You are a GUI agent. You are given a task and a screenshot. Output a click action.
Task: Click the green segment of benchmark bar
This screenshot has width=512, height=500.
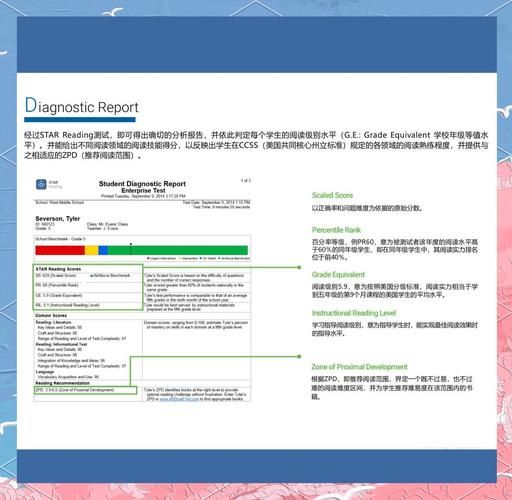click(178, 250)
